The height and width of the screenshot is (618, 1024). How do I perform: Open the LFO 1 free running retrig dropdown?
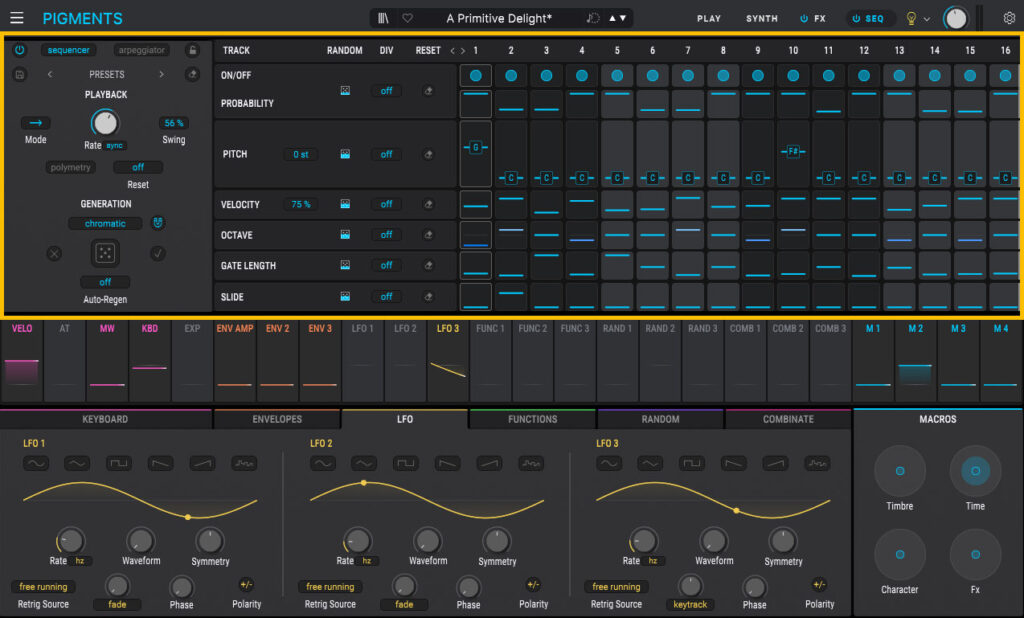pyautogui.click(x=43, y=587)
